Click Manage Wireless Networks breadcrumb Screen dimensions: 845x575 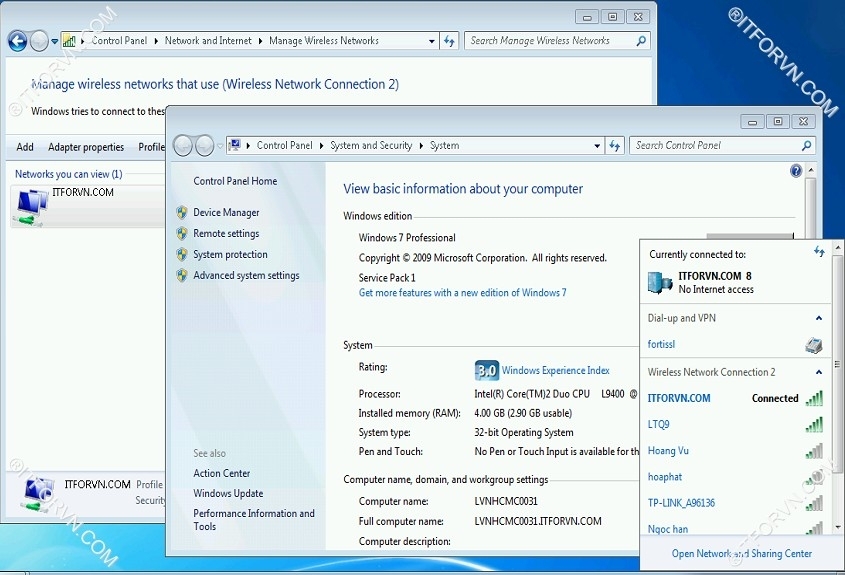(x=324, y=40)
